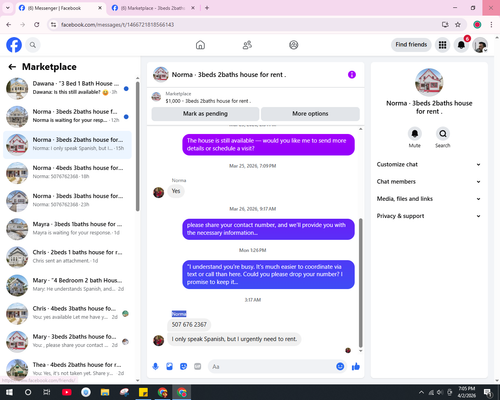Open Mayra 3beds 1baths house chat
The height and width of the screenshot is (400, 500).
pyautogui.click(x=68, y=229)
